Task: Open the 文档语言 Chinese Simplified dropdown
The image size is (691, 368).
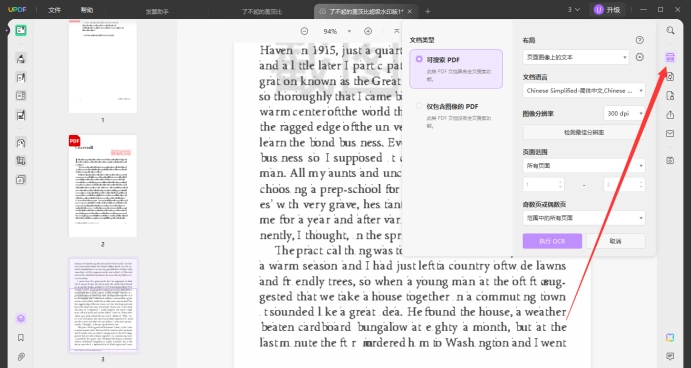Action: 584,90
